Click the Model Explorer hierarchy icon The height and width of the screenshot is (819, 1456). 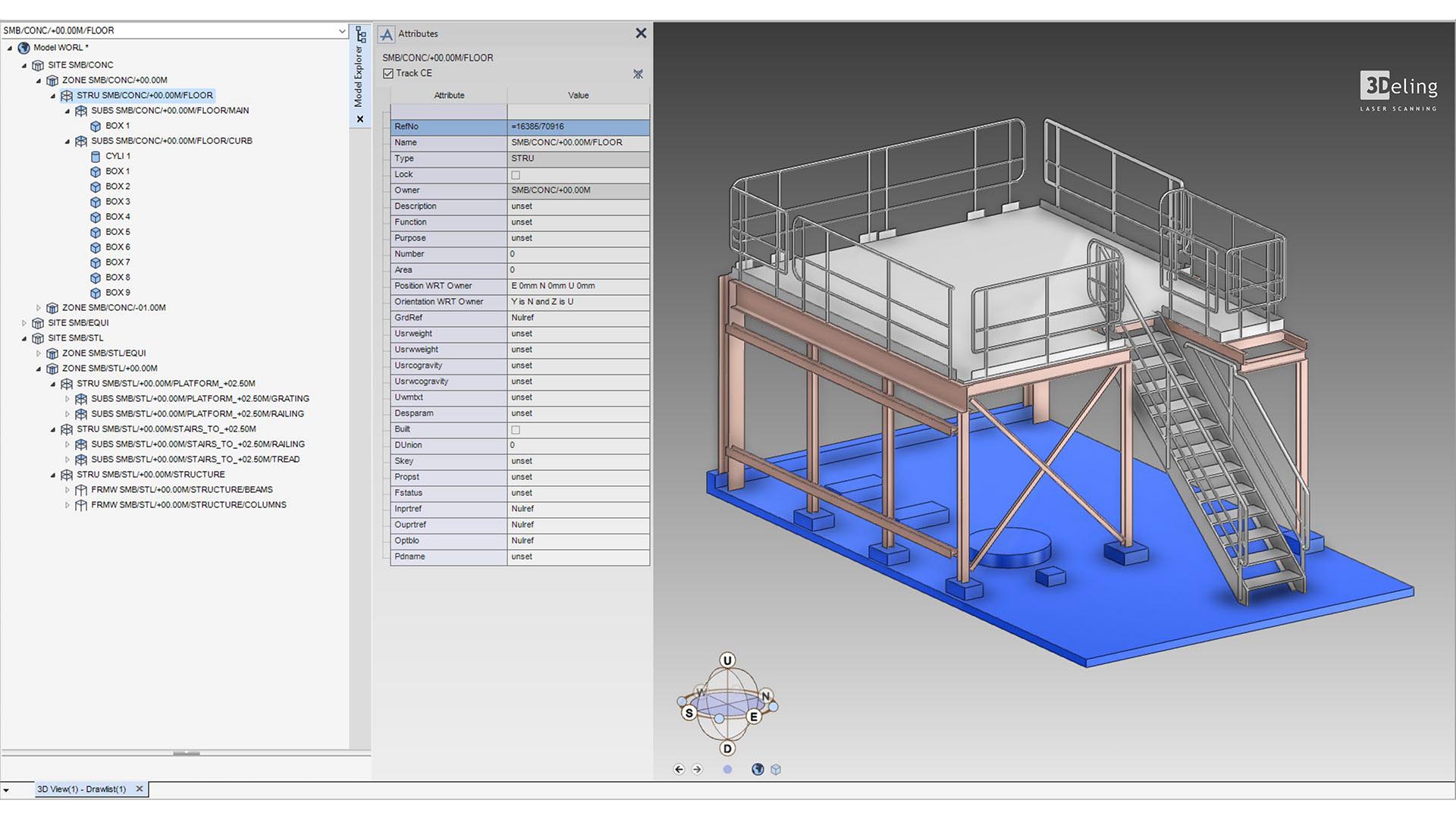point(361,34)
